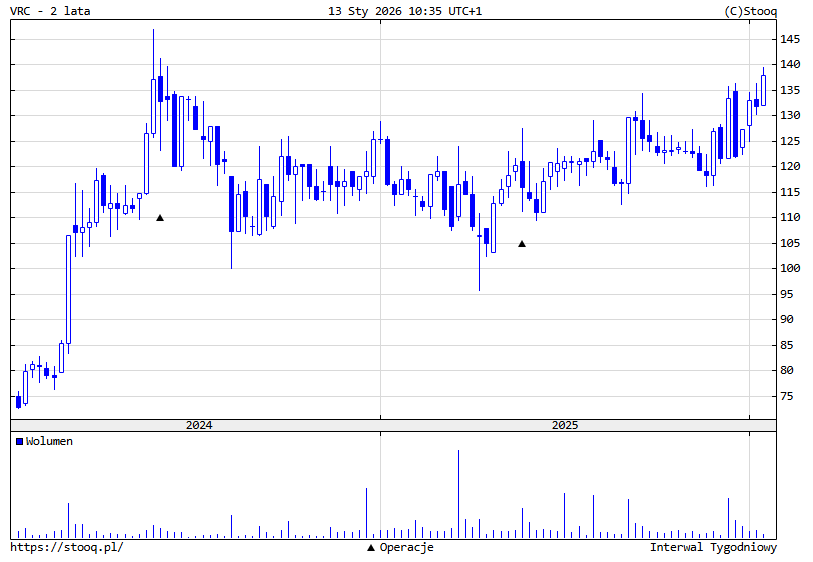Click the tallest volume bar
Image resolution: width=813 pixels, height=562 pixels.
[x=458, y=495]
